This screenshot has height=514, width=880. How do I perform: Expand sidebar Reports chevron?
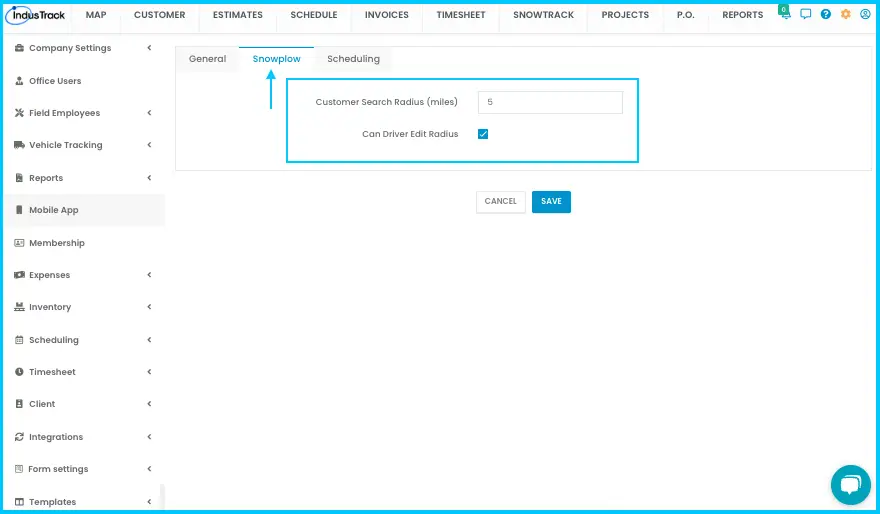pos(149,178)
